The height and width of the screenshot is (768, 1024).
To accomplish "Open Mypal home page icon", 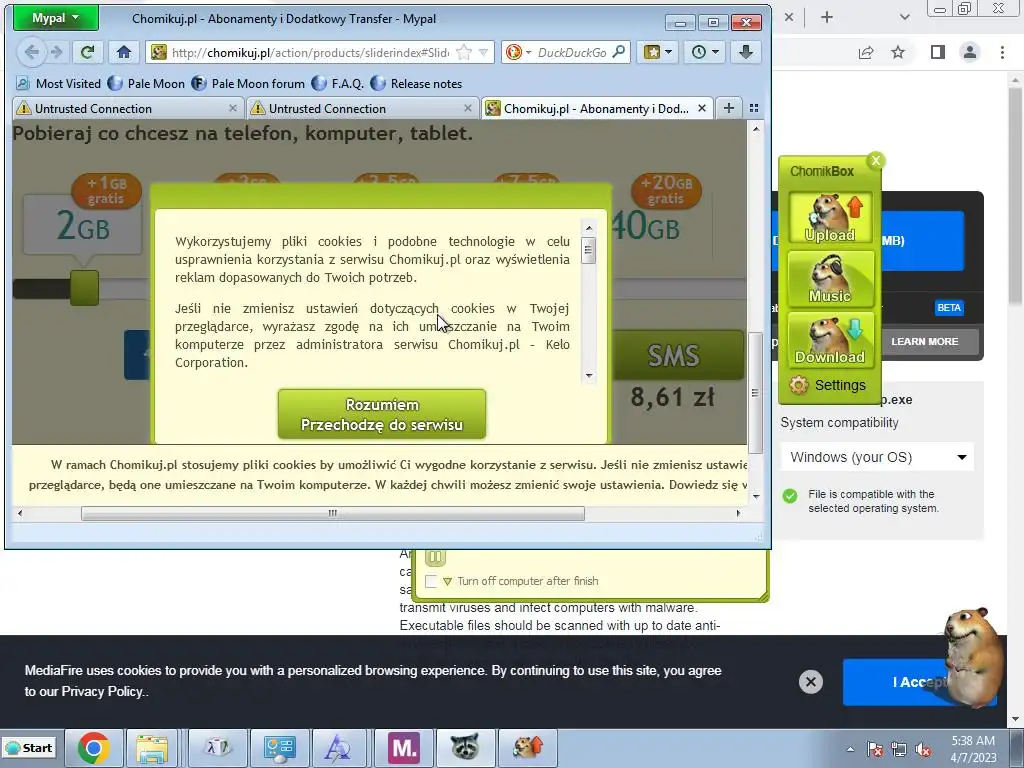I will click(123, 52).
